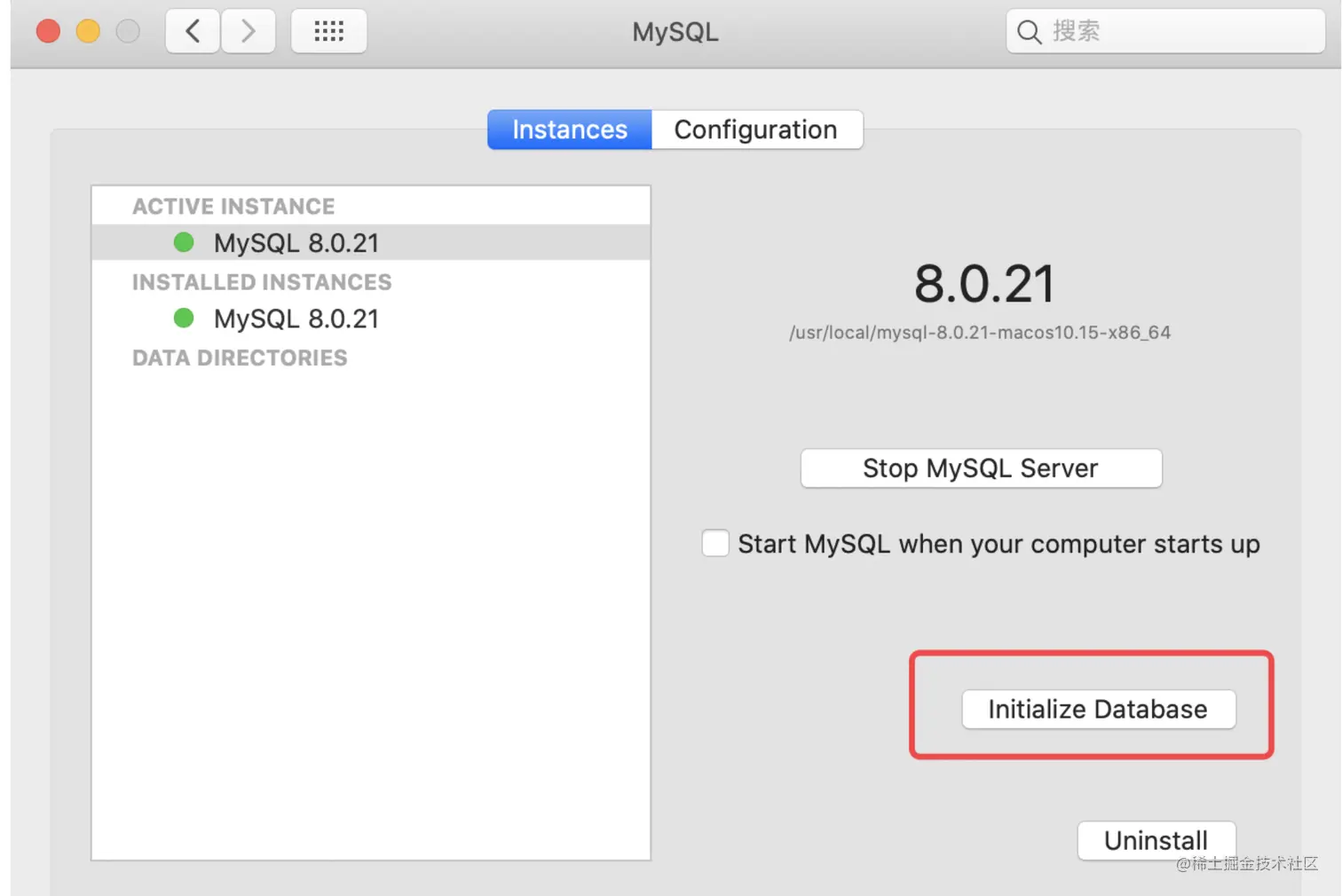Minimize the window with the yellow button
The width and height of the screenshot is (1342, 896).
88,32
